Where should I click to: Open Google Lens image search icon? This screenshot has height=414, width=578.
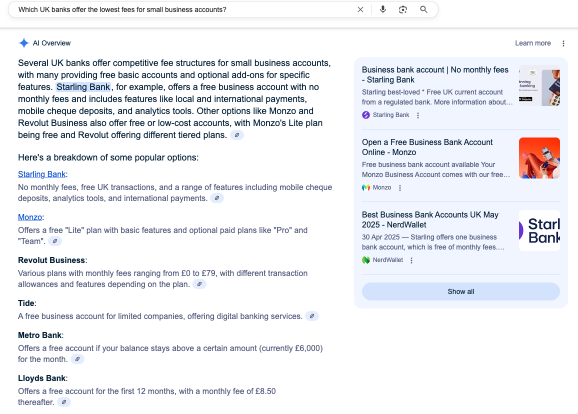point(403,10)
